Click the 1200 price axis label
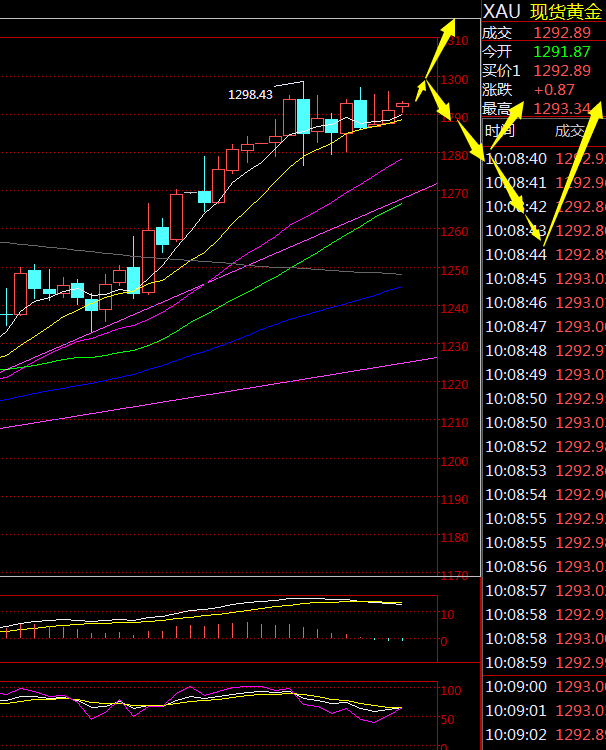The height and width of the screenshot is (750, 606). (454, 462)
